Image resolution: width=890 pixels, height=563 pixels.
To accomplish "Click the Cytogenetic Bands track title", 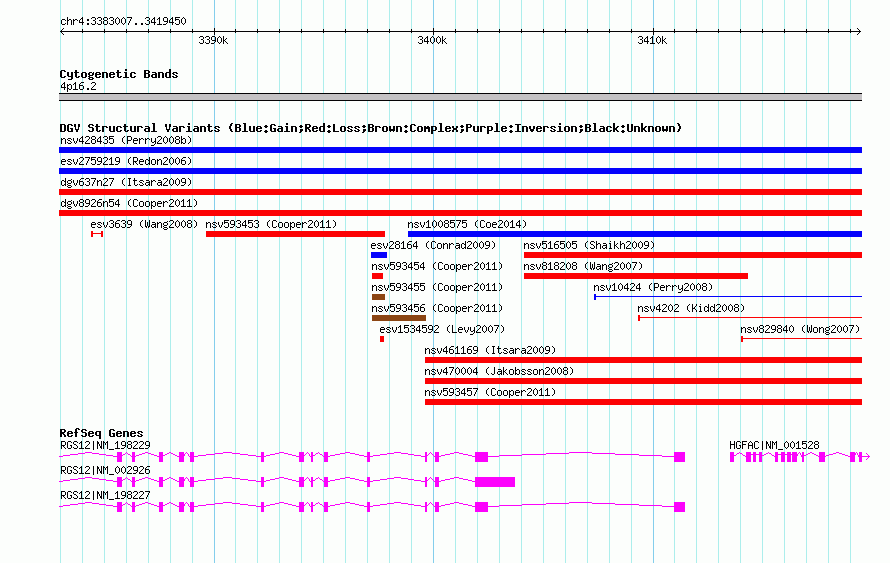I will point(119,74).
